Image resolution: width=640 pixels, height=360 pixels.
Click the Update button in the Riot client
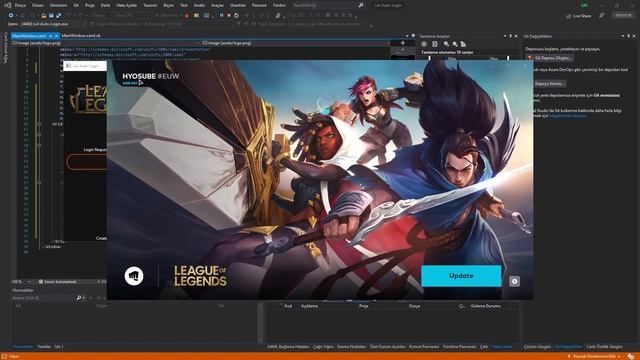coord(461,276)
